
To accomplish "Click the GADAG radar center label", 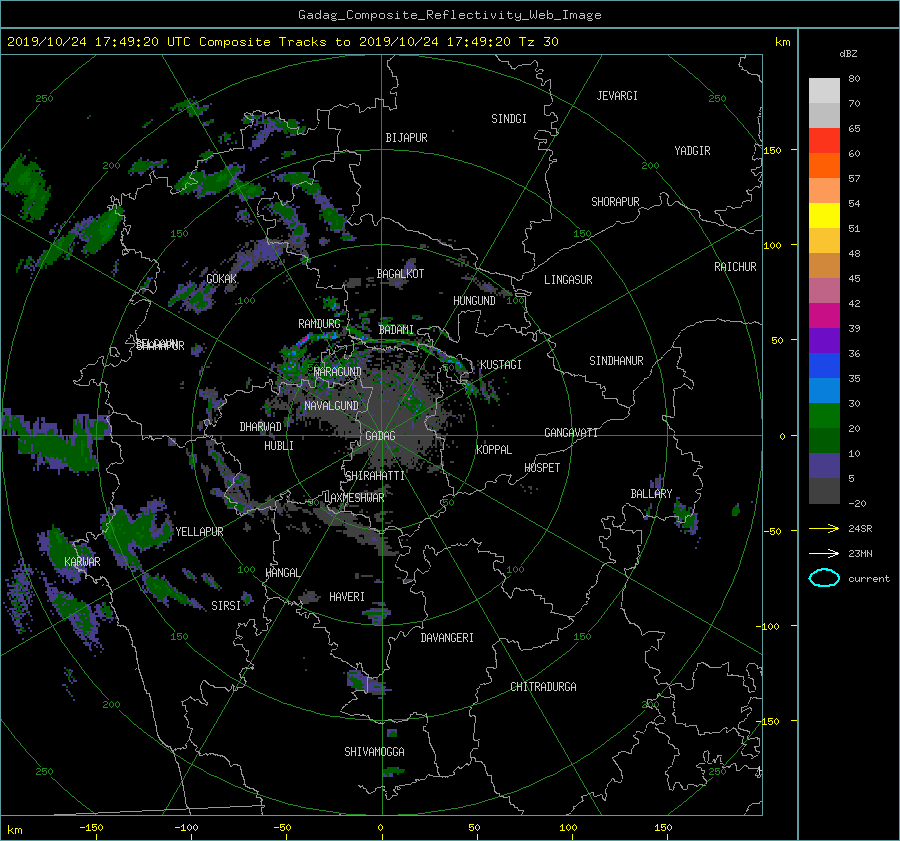I will tap(380, 436).
